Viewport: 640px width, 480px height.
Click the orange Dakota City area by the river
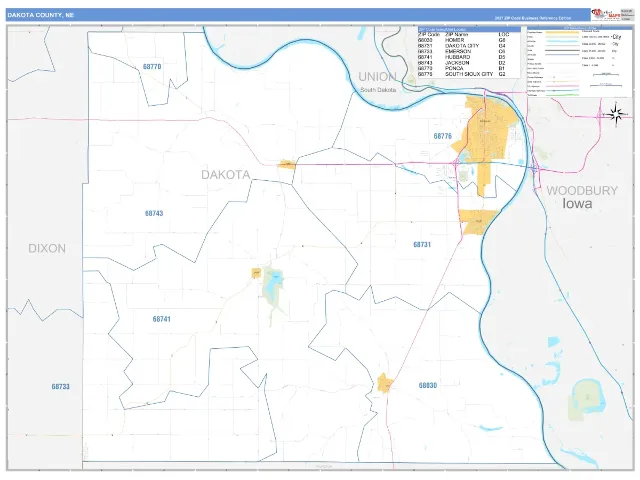[x=477, y=222]
